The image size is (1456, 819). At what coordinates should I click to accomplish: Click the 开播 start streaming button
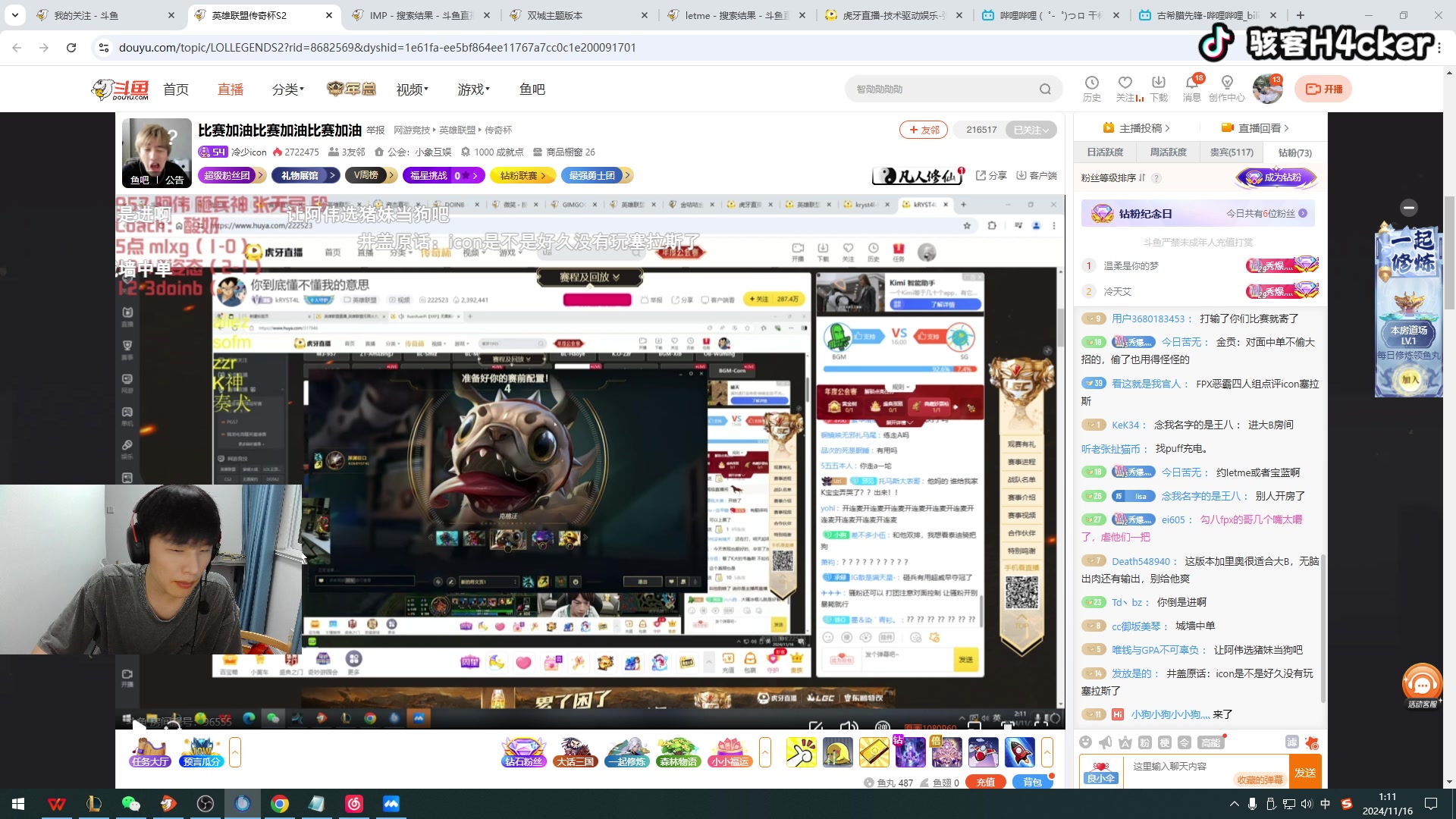coord(1323,89)
